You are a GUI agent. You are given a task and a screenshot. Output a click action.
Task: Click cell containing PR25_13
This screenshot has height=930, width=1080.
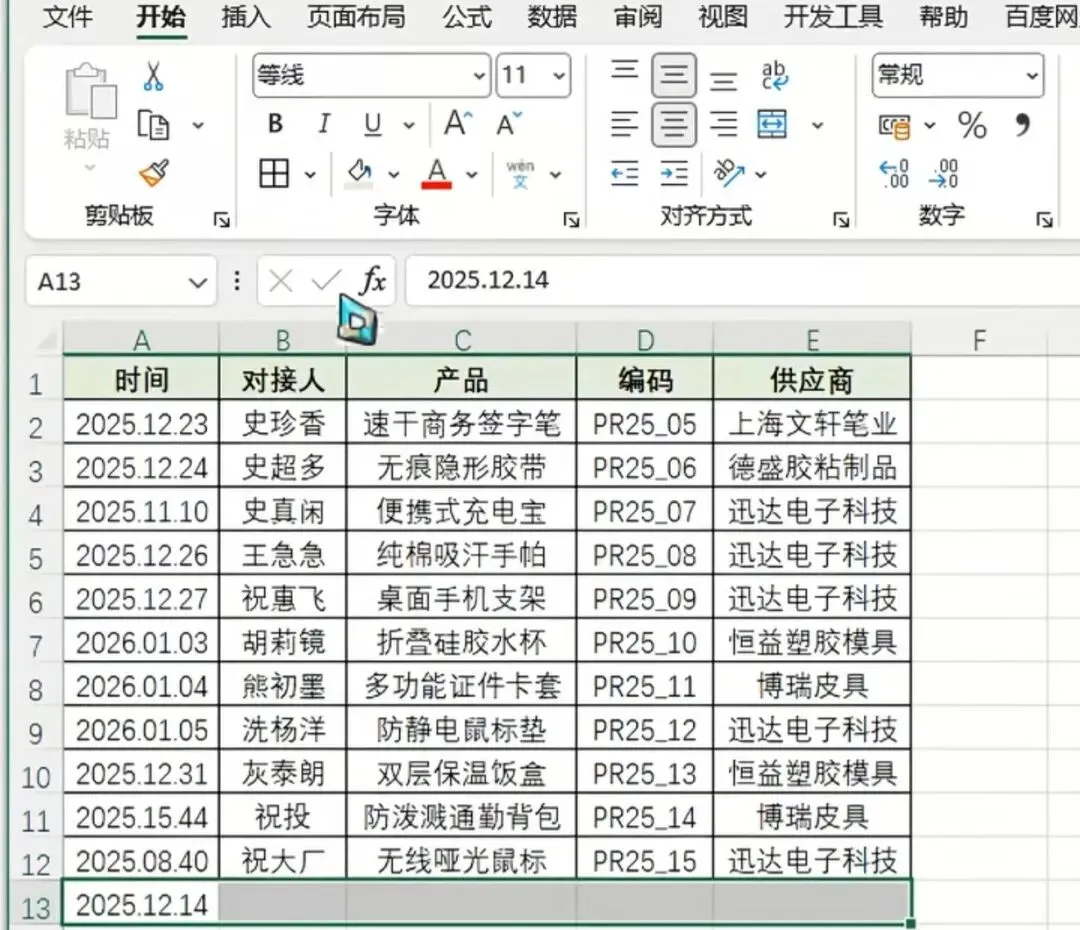point(645,774)
